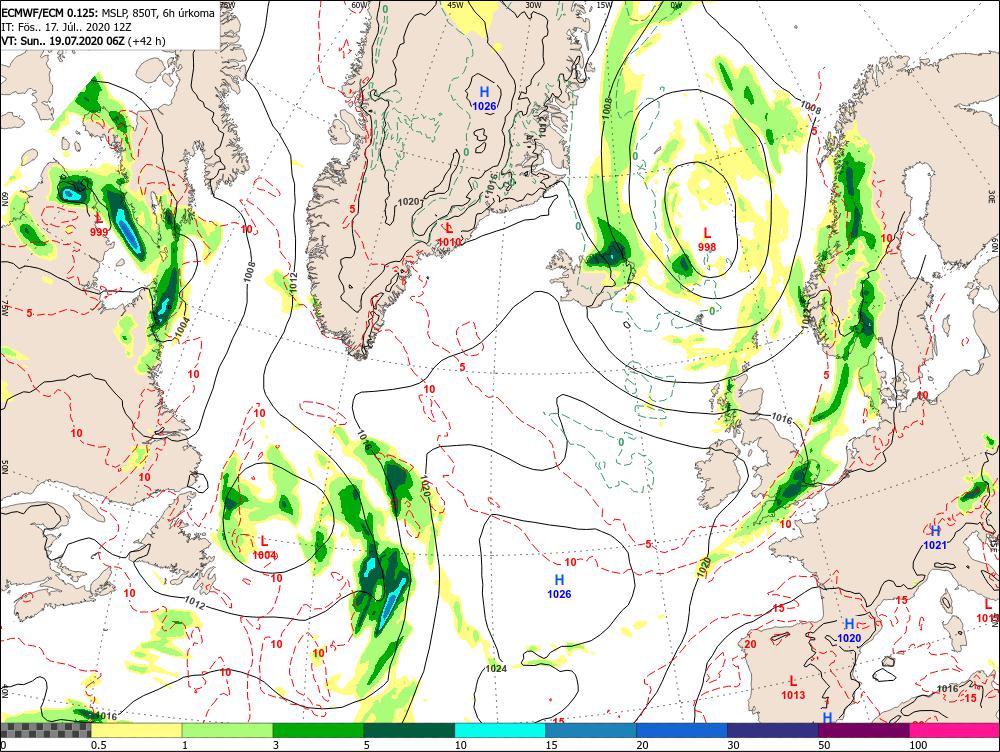Click the initial time line 'IT: Fös.. 17. Júl.. 2020 12Z'
The width and height of the screenshot is (1000, 752).
[x=66, y=27]
